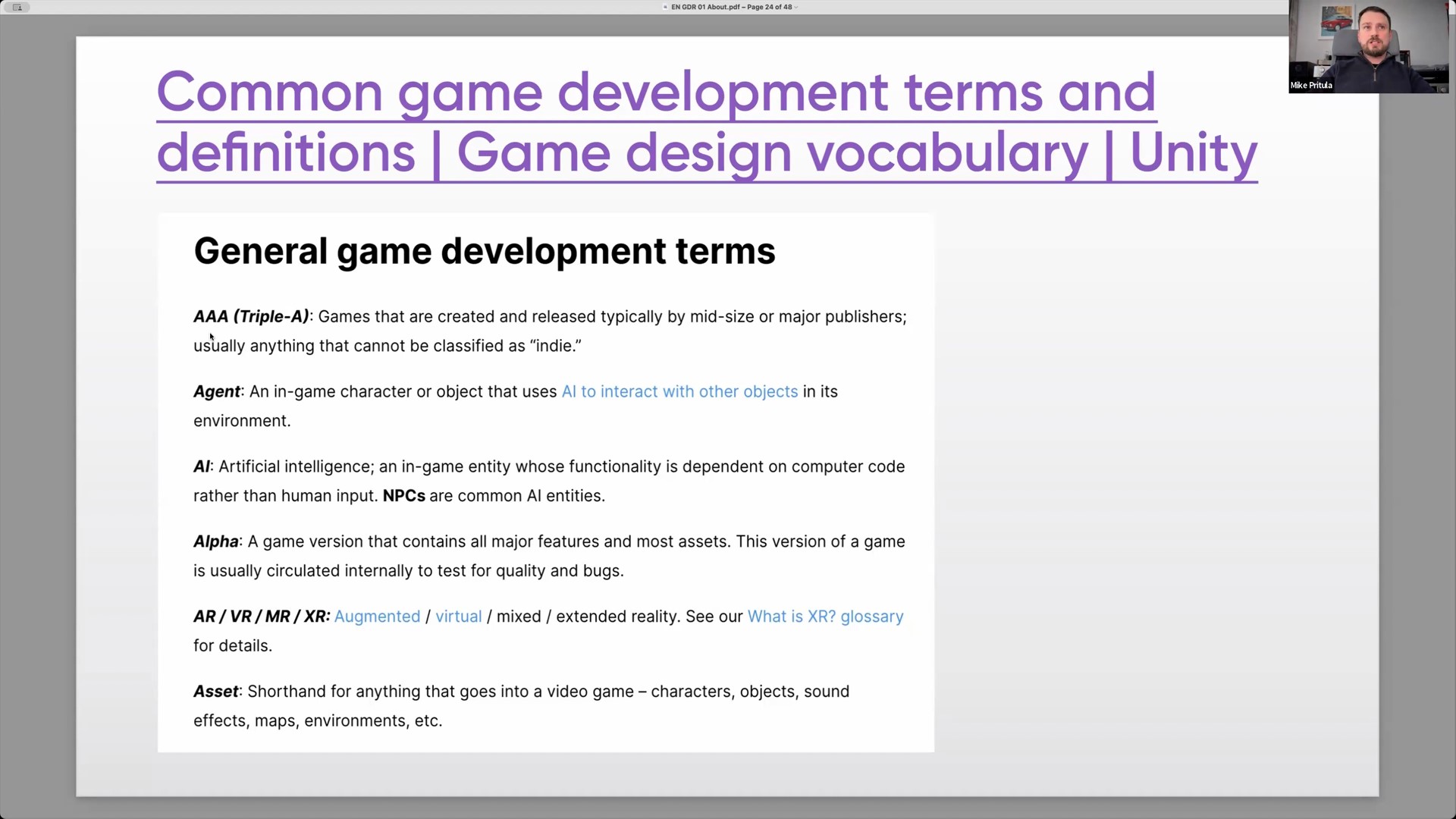Open the 'Augmented' reality link
Image resolution: width=1456 pixels, height=819 pixels.
[377, 617]
